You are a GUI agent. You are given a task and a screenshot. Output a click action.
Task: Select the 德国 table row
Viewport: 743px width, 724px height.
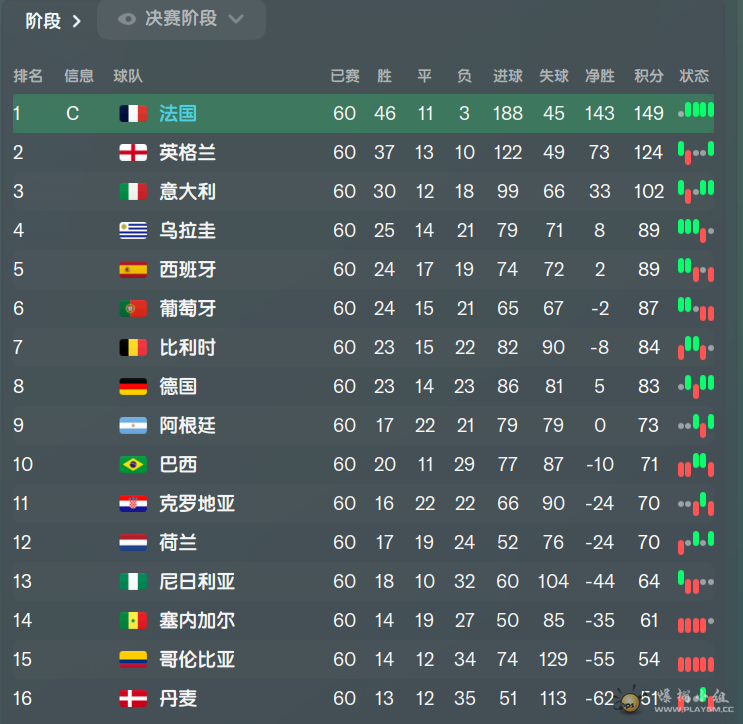(x=363, y=386)
